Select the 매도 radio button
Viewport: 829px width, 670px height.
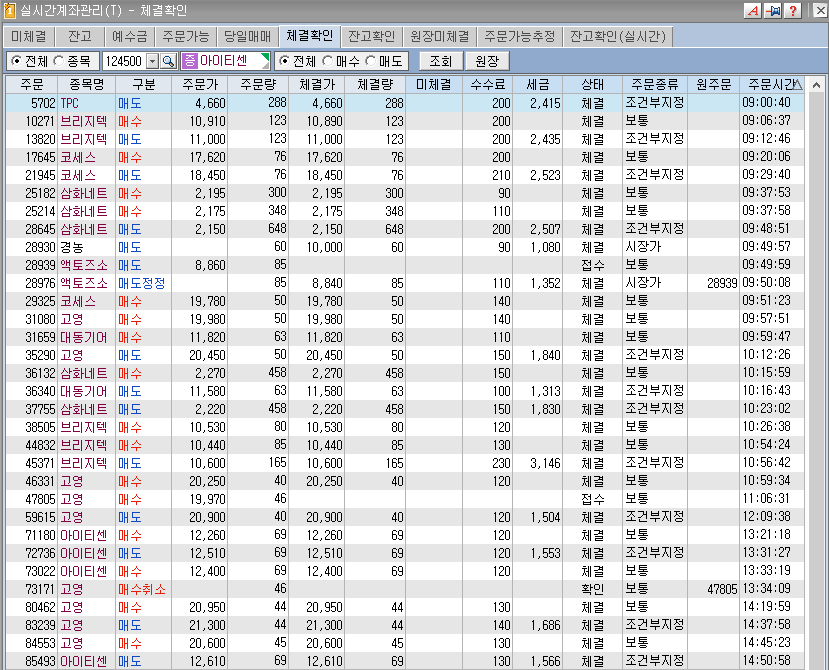coord(371,61)
